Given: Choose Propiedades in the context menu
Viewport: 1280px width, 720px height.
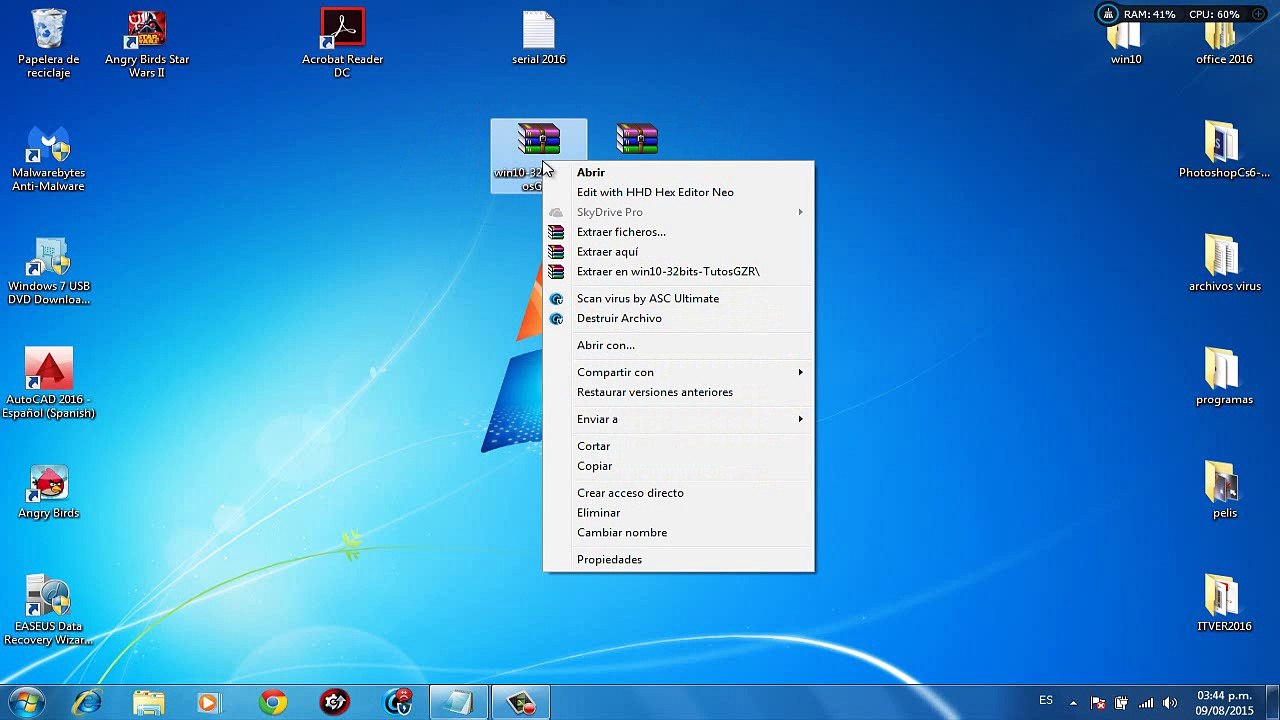Looking at the screenshot, I should click(679, 560).
